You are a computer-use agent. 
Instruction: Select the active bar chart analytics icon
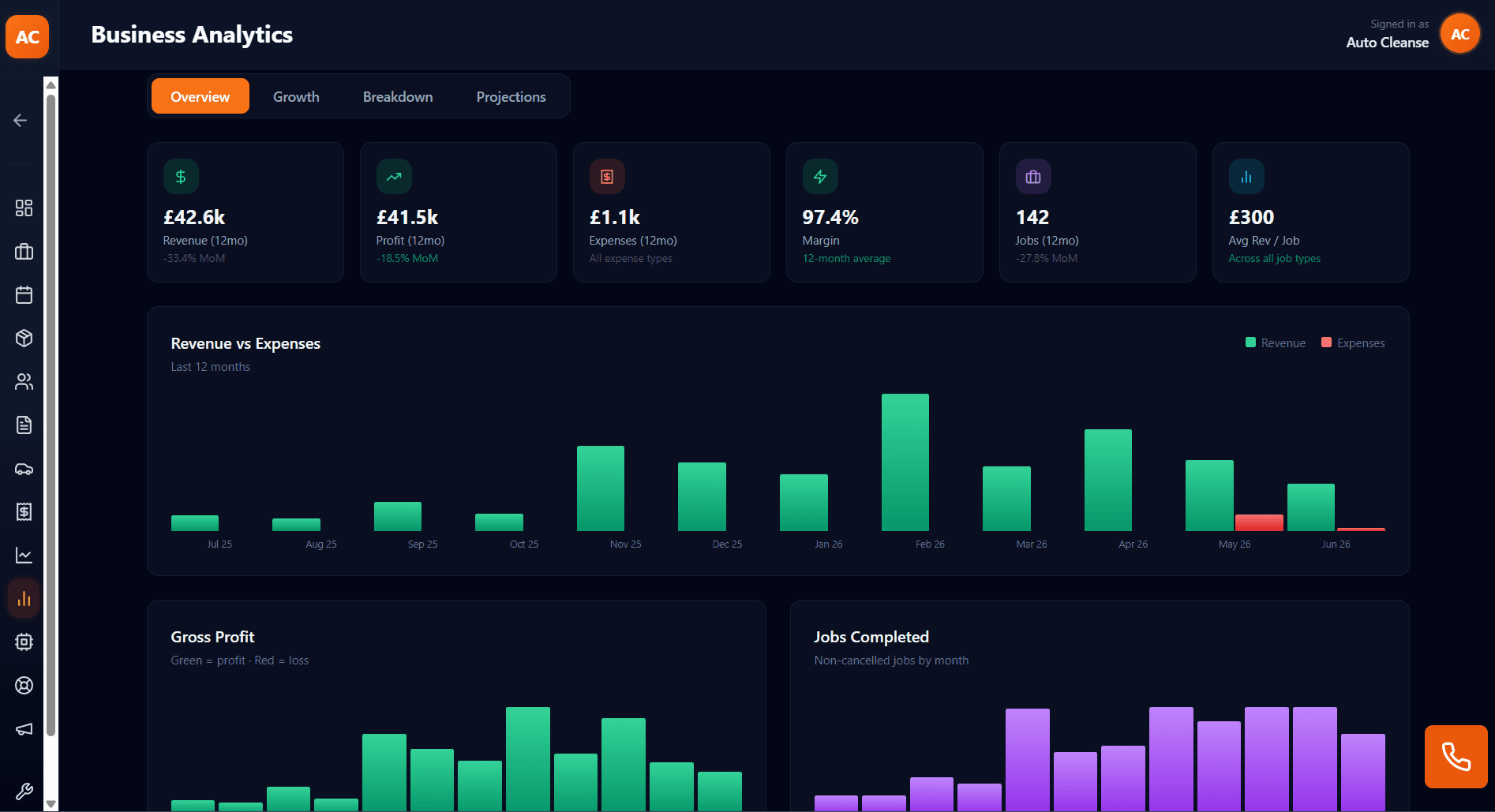click(24, 598)
